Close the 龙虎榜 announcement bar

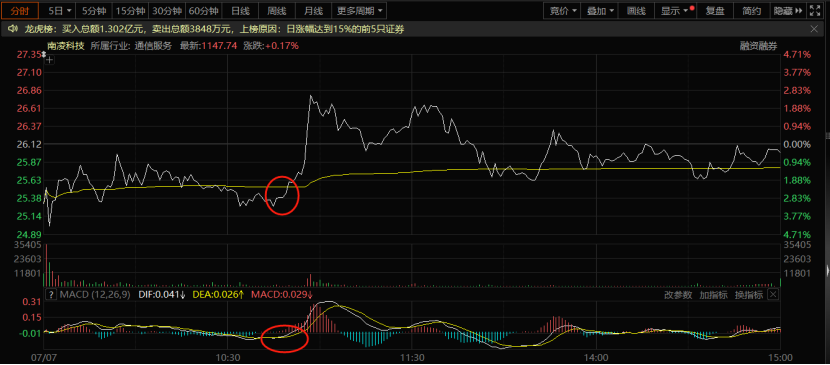(815, 29)
